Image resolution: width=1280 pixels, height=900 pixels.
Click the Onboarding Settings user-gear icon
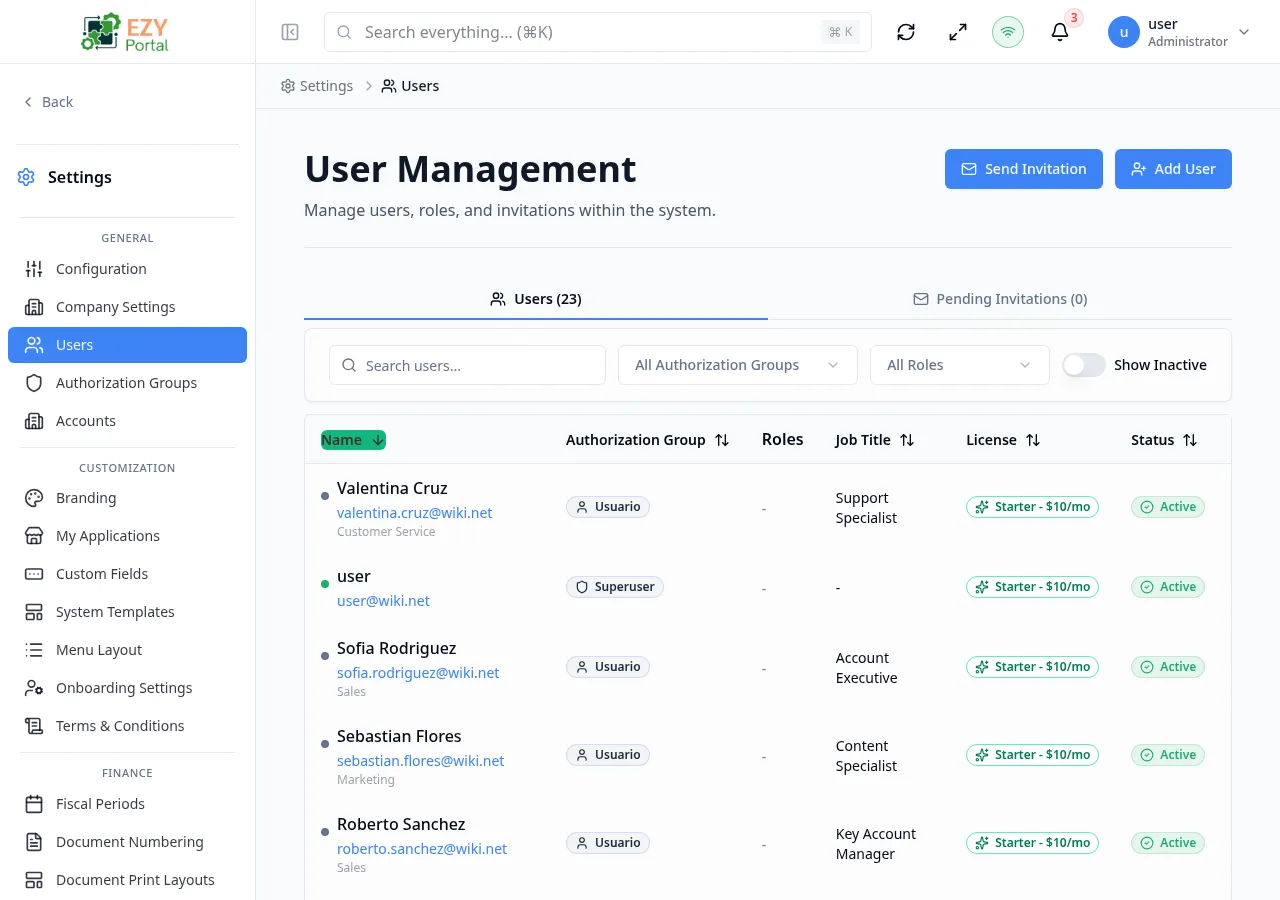(34, 688)
